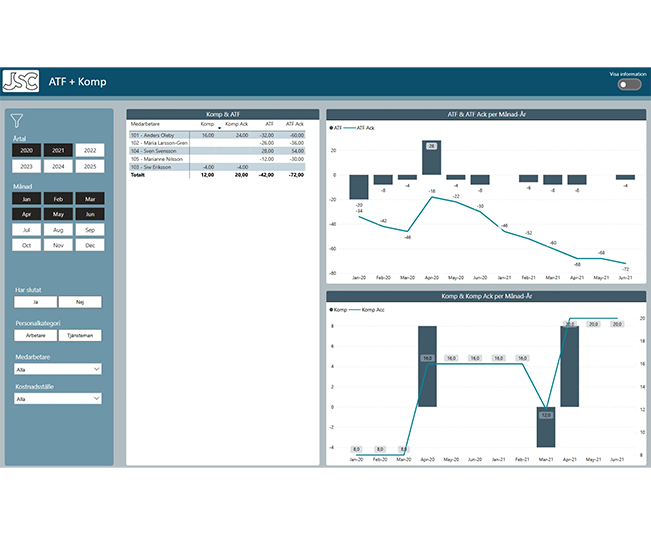651x535 pixels.
Task: Select row 102 - Maria Larsson-Gren
Action: [x=218, y=143]
